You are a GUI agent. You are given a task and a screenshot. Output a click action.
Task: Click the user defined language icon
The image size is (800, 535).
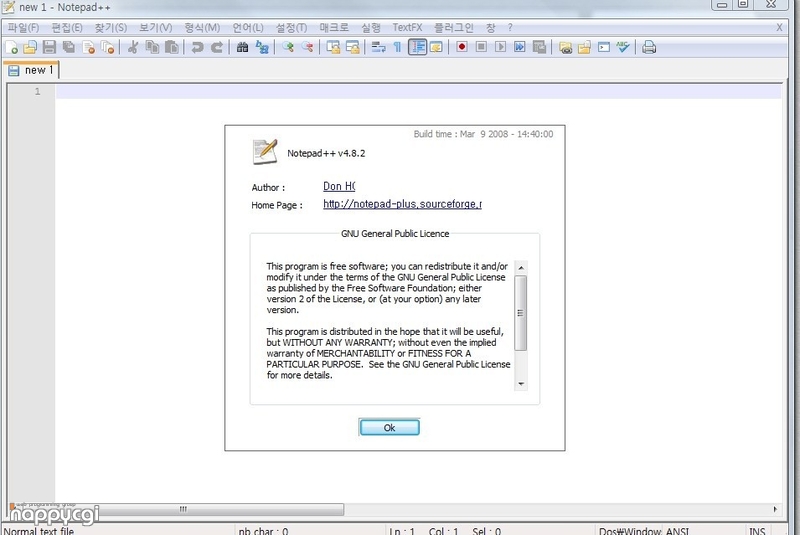pyautogui.click(x=436, y=47)
